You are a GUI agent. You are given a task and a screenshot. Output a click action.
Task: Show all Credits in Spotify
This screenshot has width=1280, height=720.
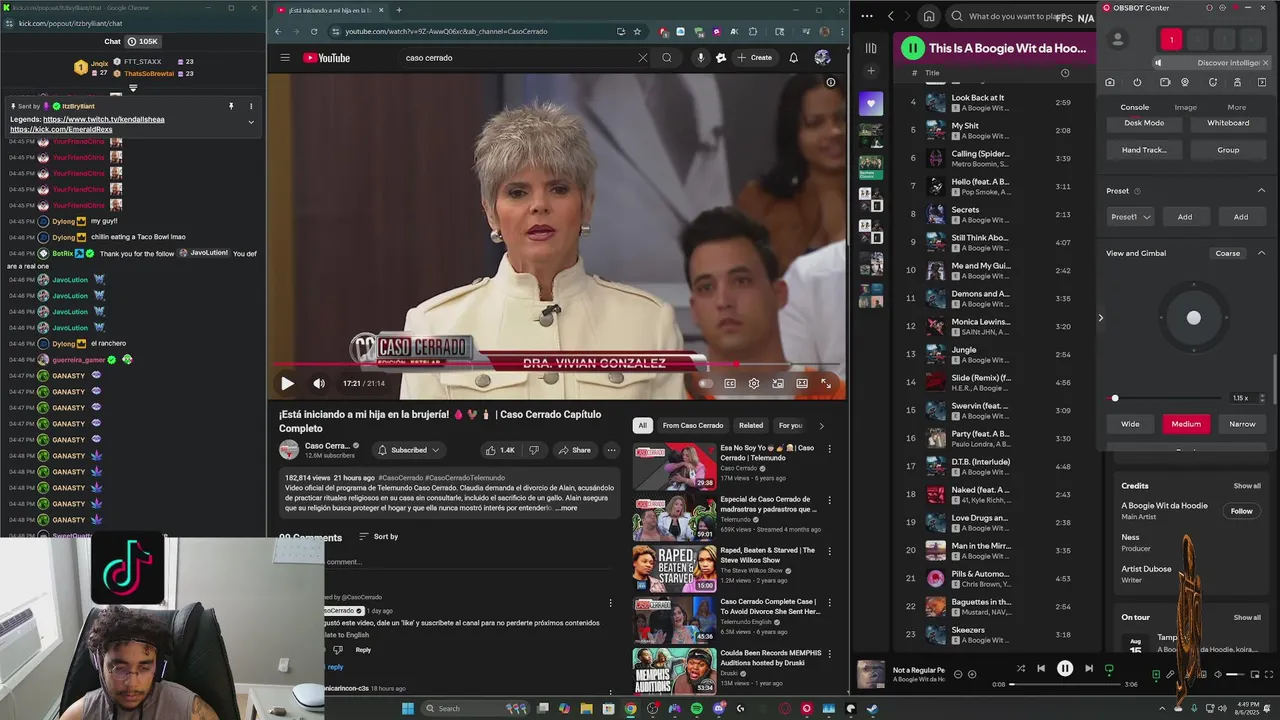point(1247,486)
